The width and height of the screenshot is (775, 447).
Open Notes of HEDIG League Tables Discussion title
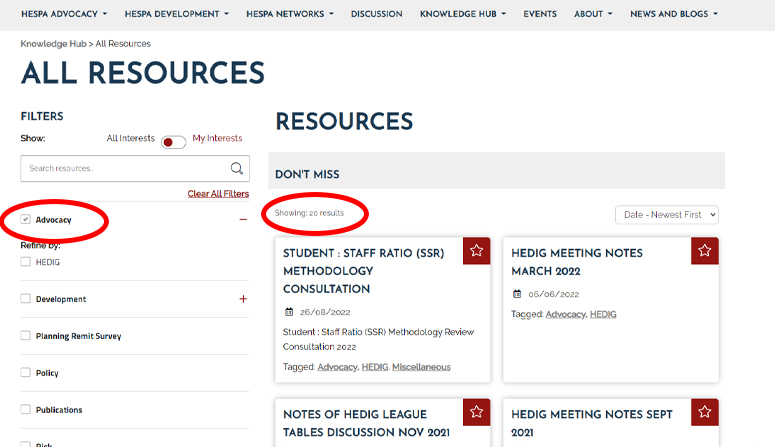tap(366, 423)
